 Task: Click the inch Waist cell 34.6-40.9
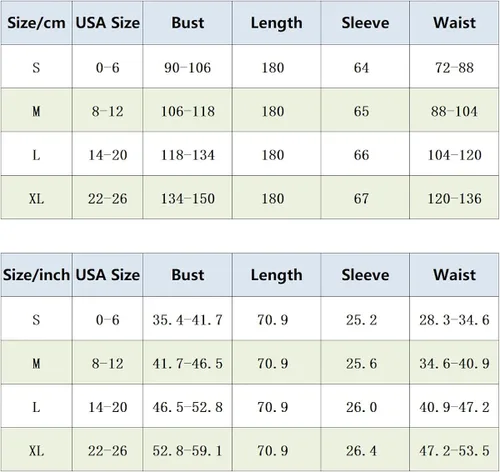coord(454,363)
